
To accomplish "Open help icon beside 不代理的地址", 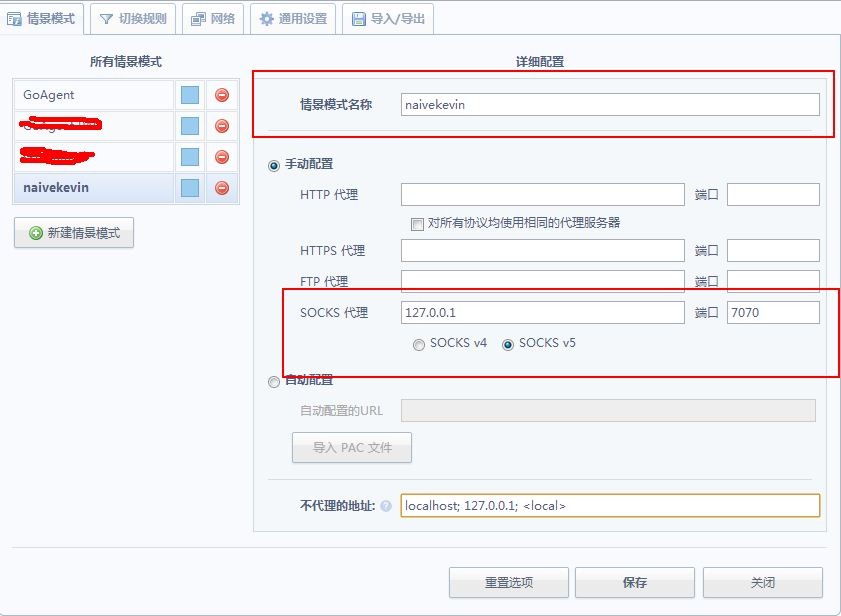I will pos(386,505).
